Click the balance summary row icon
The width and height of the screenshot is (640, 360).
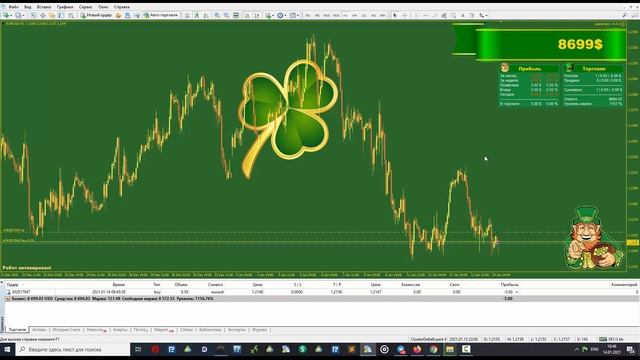[x=7, y=299]
